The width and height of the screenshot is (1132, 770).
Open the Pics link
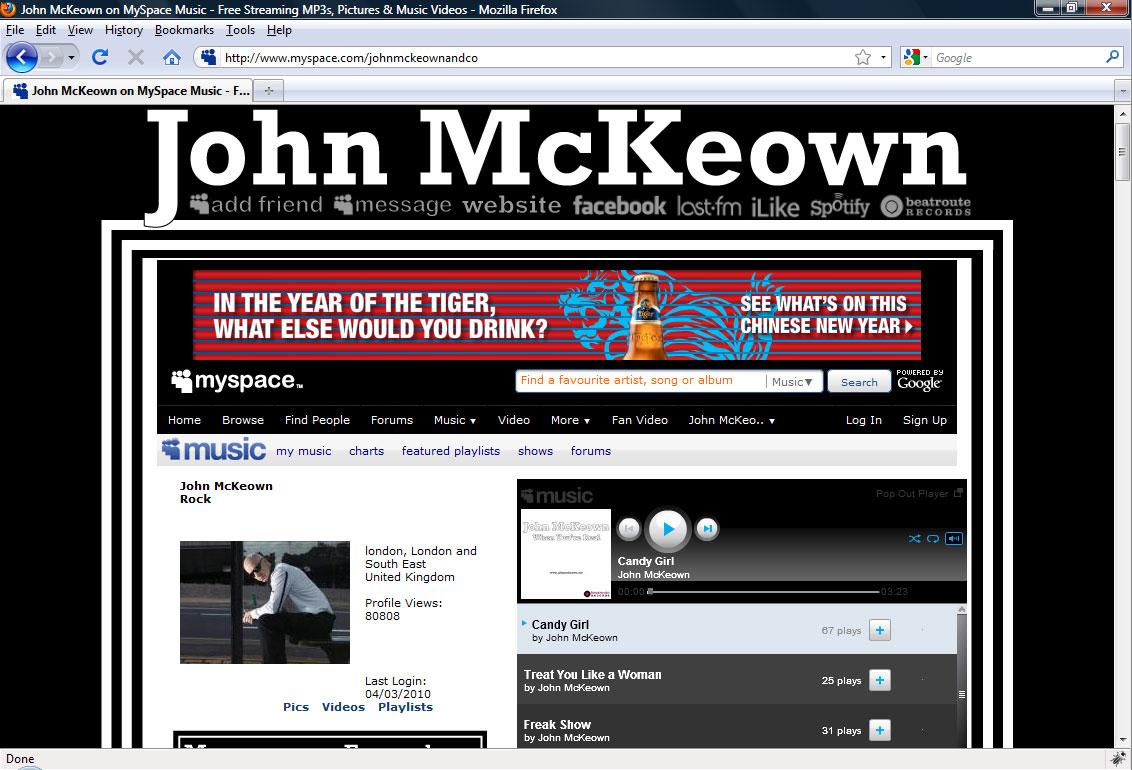tap(296, 706)
